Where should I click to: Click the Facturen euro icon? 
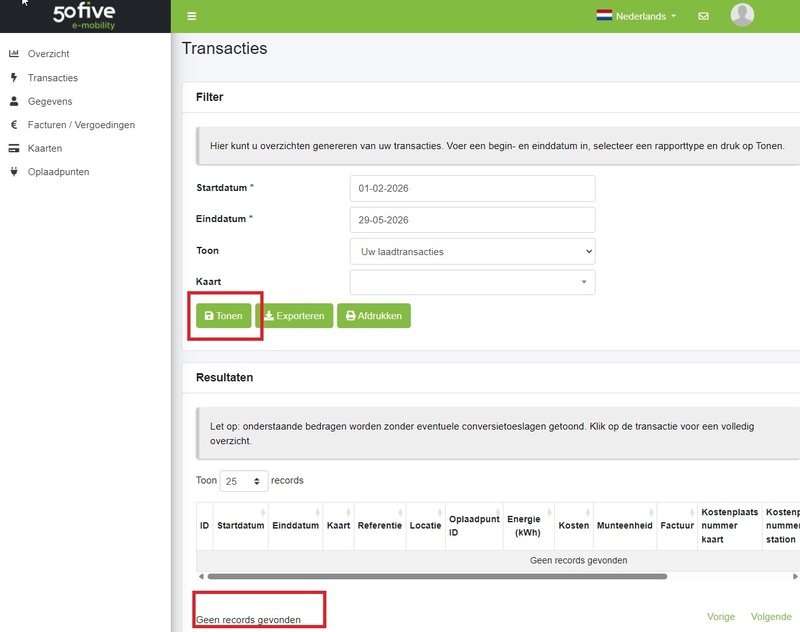pyautogui.click(x=14, y=124)
